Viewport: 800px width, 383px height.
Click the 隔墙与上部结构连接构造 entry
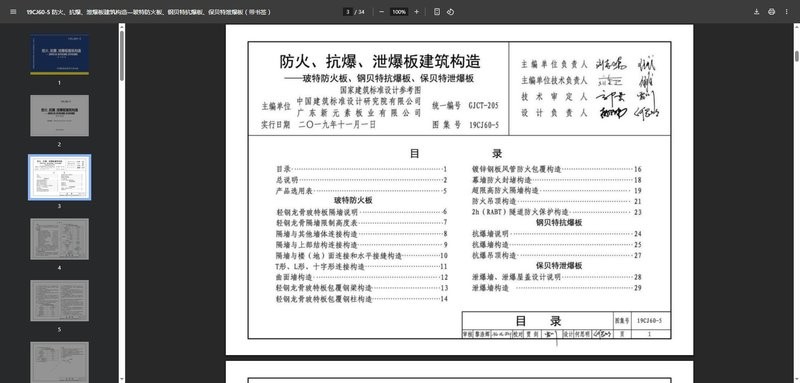[x=362, y=245]
